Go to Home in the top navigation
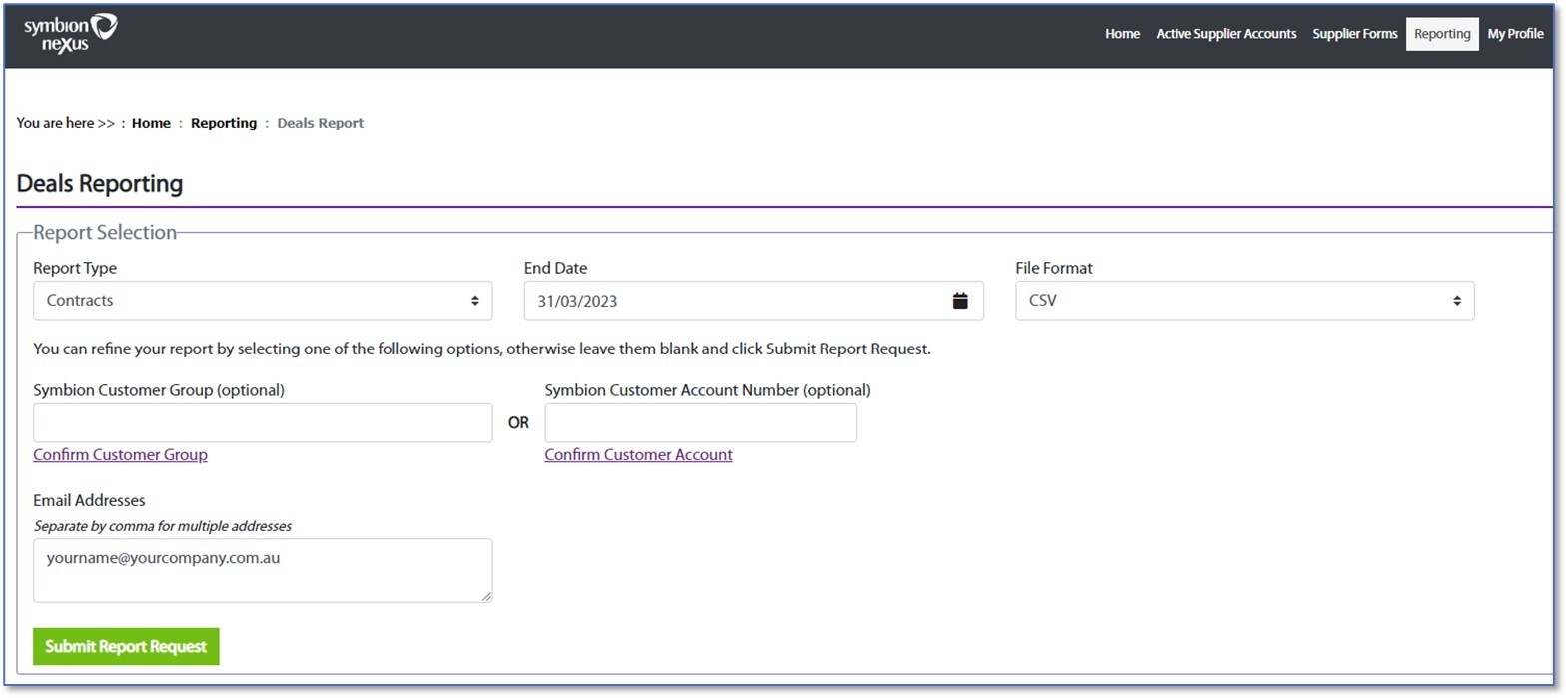The image size is (1568, 698). click(1122, 34)
